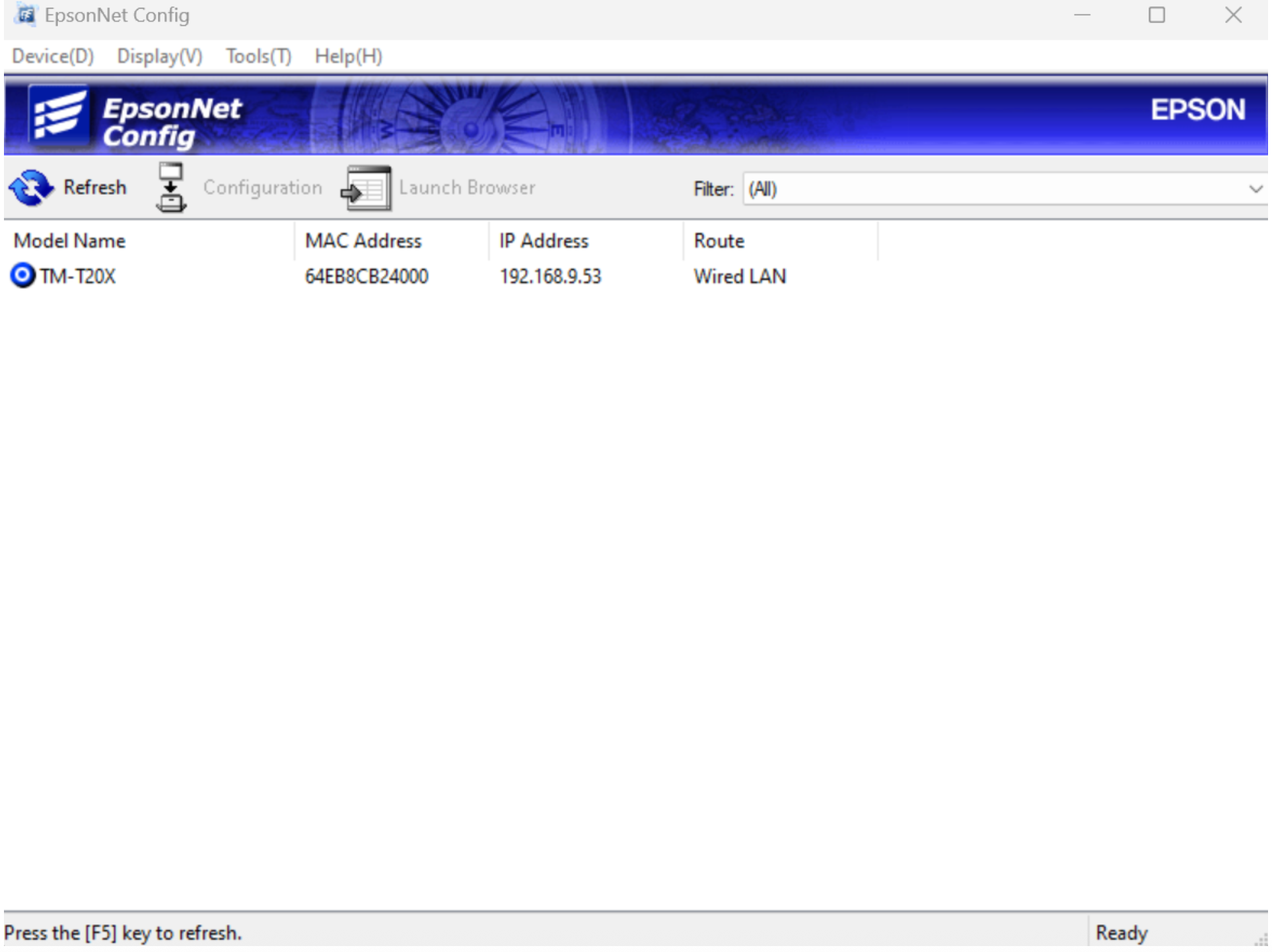The image size is (1272, 952).
Task: Click the Launch Browser window icon
Action: point(367,189)
